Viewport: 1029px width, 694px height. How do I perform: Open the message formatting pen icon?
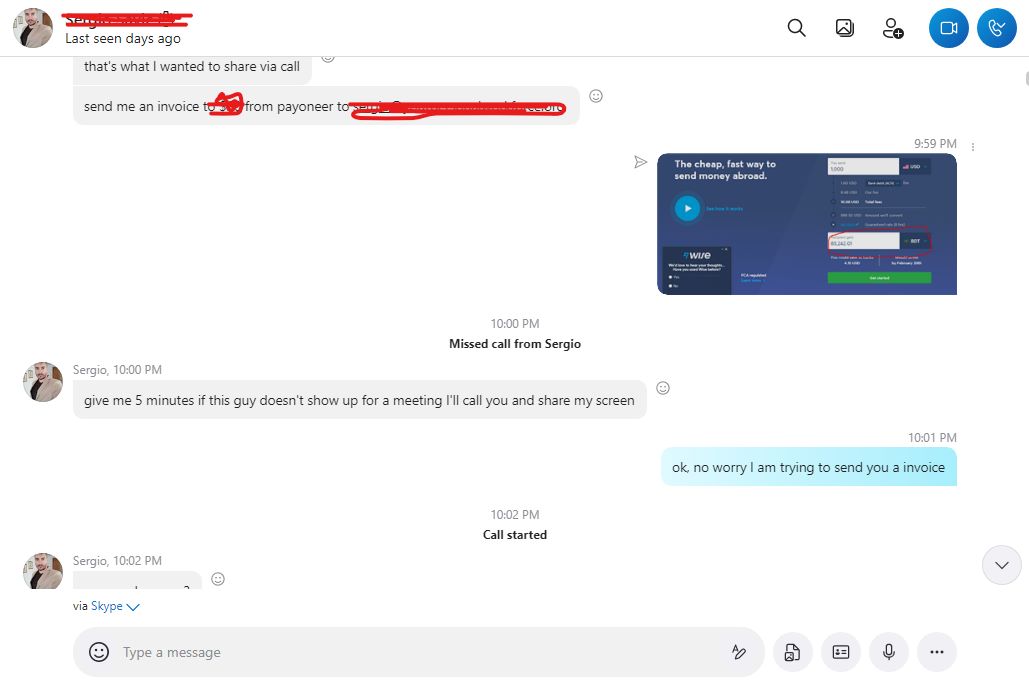pyautogui.click(x=739, y=652)
